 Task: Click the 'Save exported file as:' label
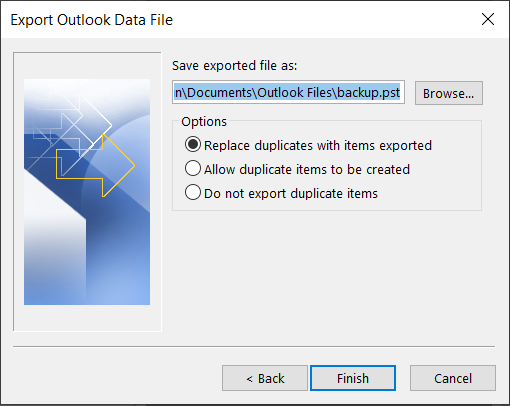tap(234, 66)
